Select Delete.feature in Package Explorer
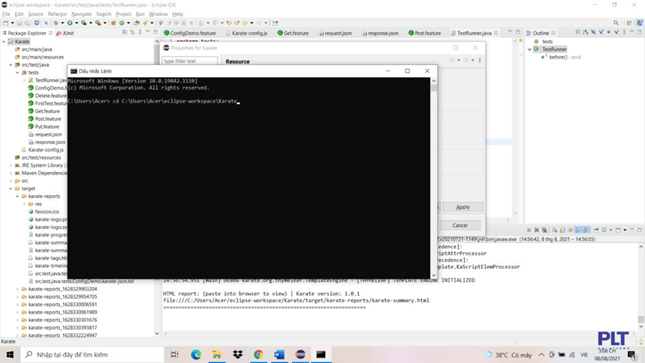Viewport: 645px width, 363px height. [47, 95]
